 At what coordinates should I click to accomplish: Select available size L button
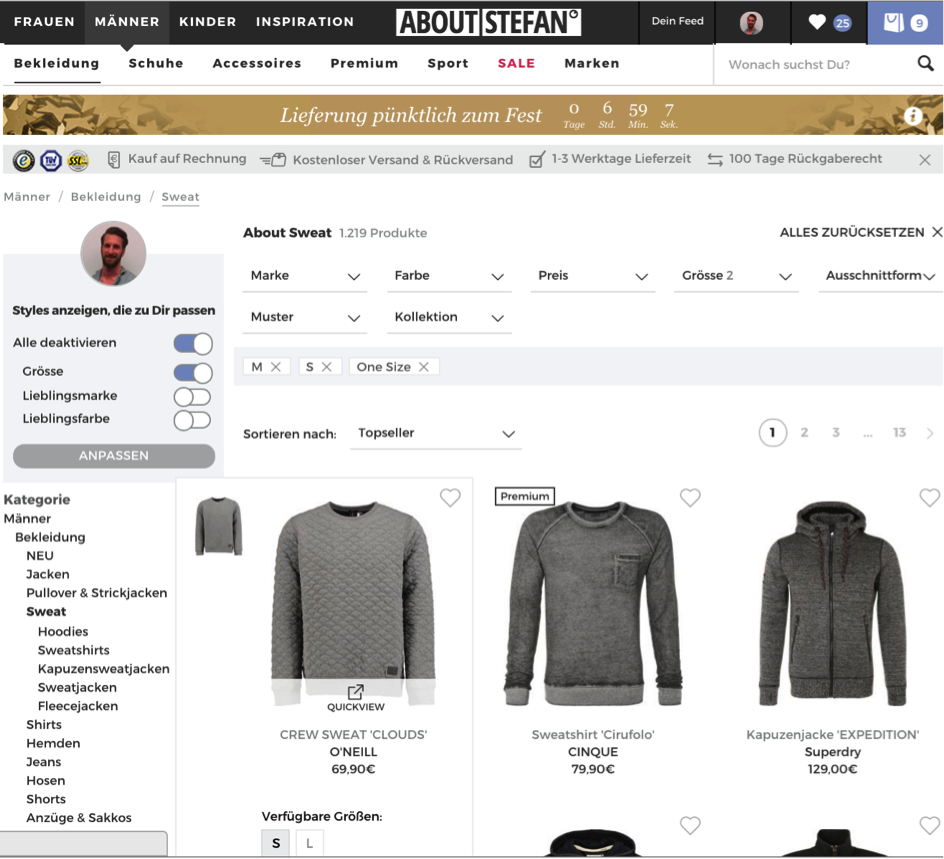point(309,843)
